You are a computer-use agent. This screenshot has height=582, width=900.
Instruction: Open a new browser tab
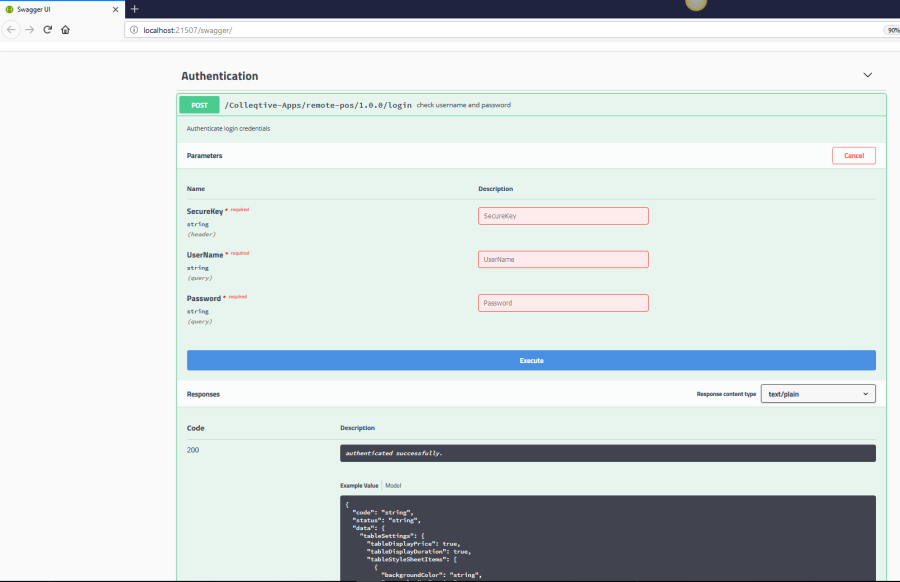tap(135, 9)
